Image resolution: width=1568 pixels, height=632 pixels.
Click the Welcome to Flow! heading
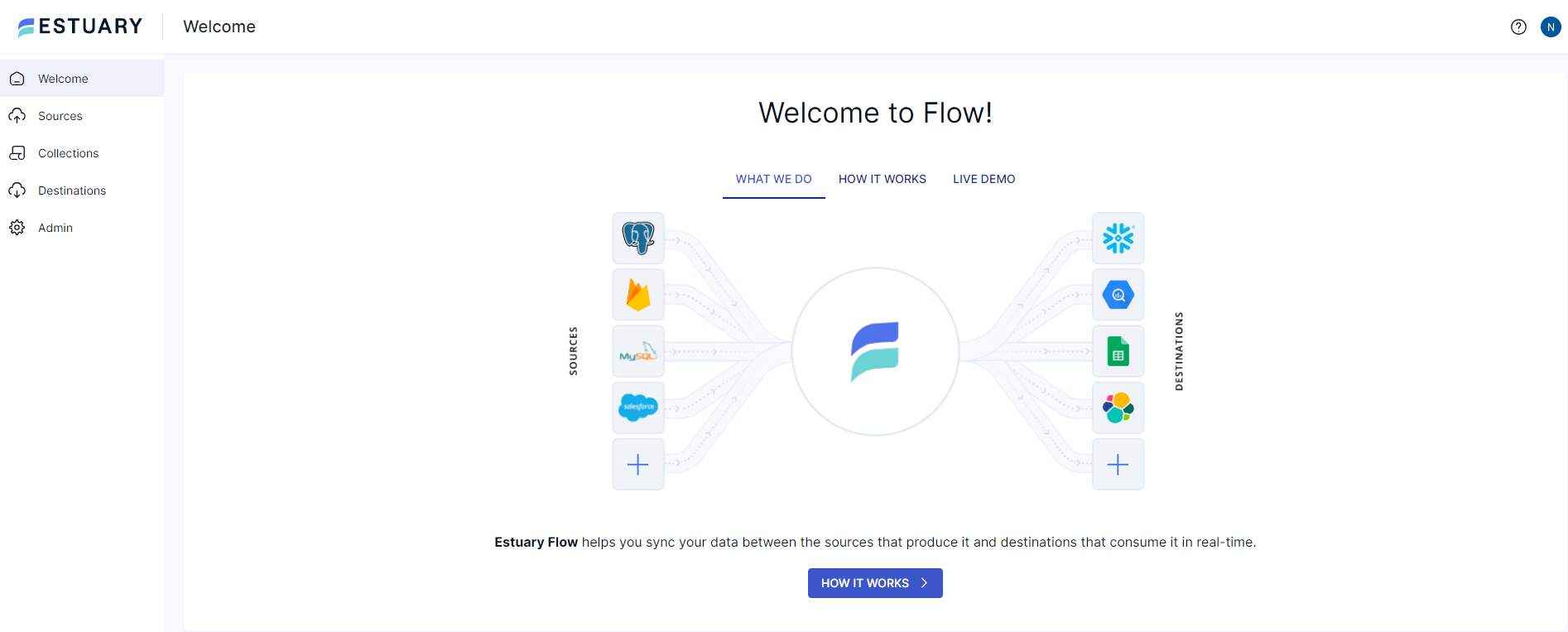pyautogui.click(x=875, y=113)
